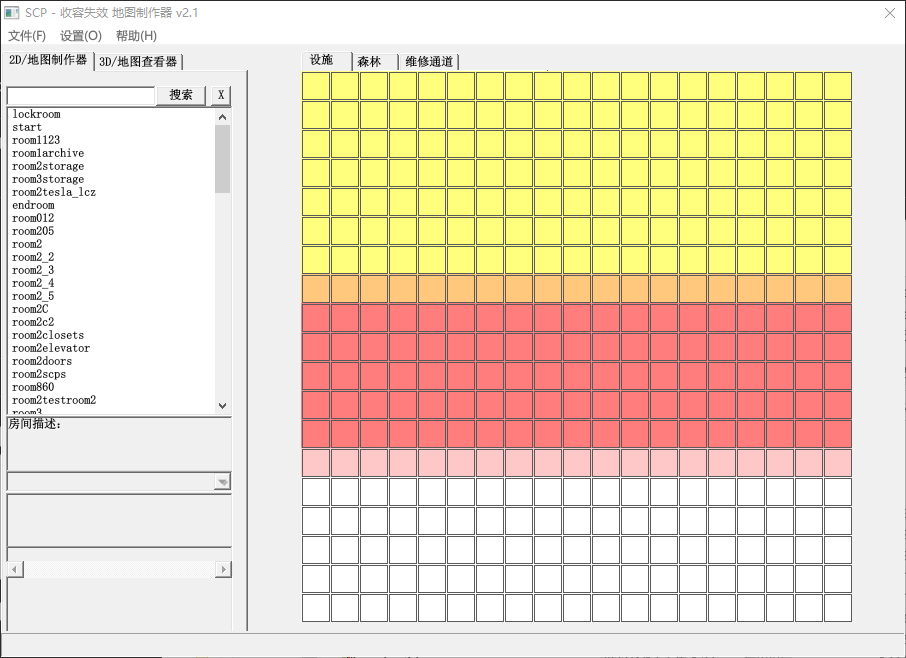Select room205 in the room list

(x=33, y=231)
